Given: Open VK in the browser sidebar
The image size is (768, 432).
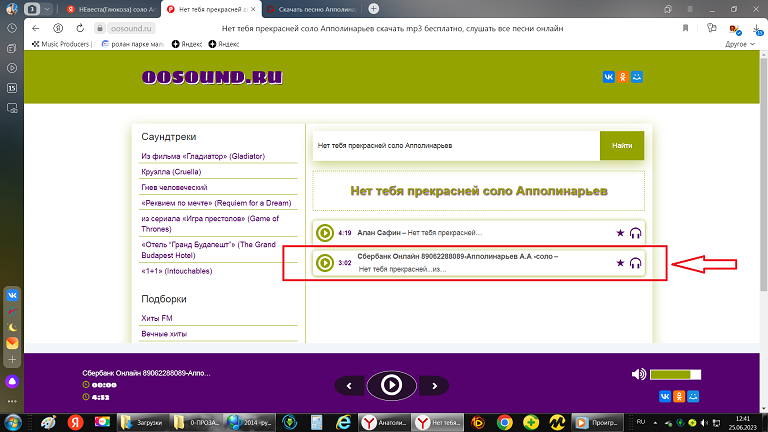Looking at the screenshot, I should pyautogui.click(x=12, y=295).
